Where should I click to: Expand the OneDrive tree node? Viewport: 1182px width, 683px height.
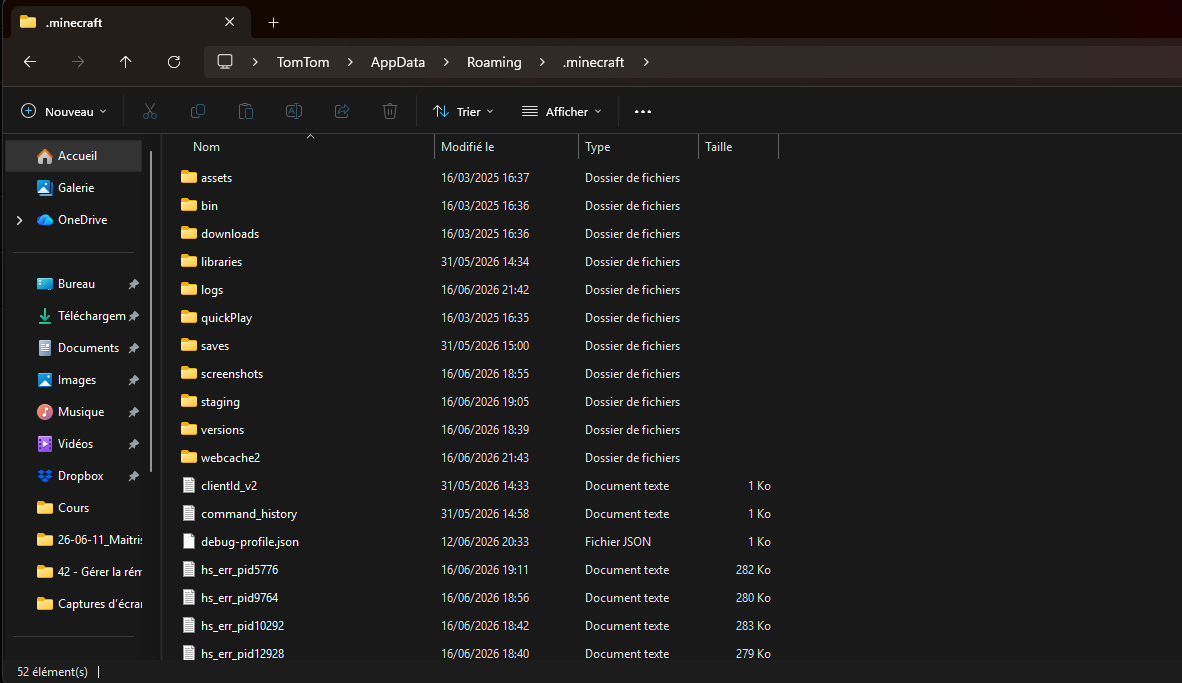[x=20, y=220]
